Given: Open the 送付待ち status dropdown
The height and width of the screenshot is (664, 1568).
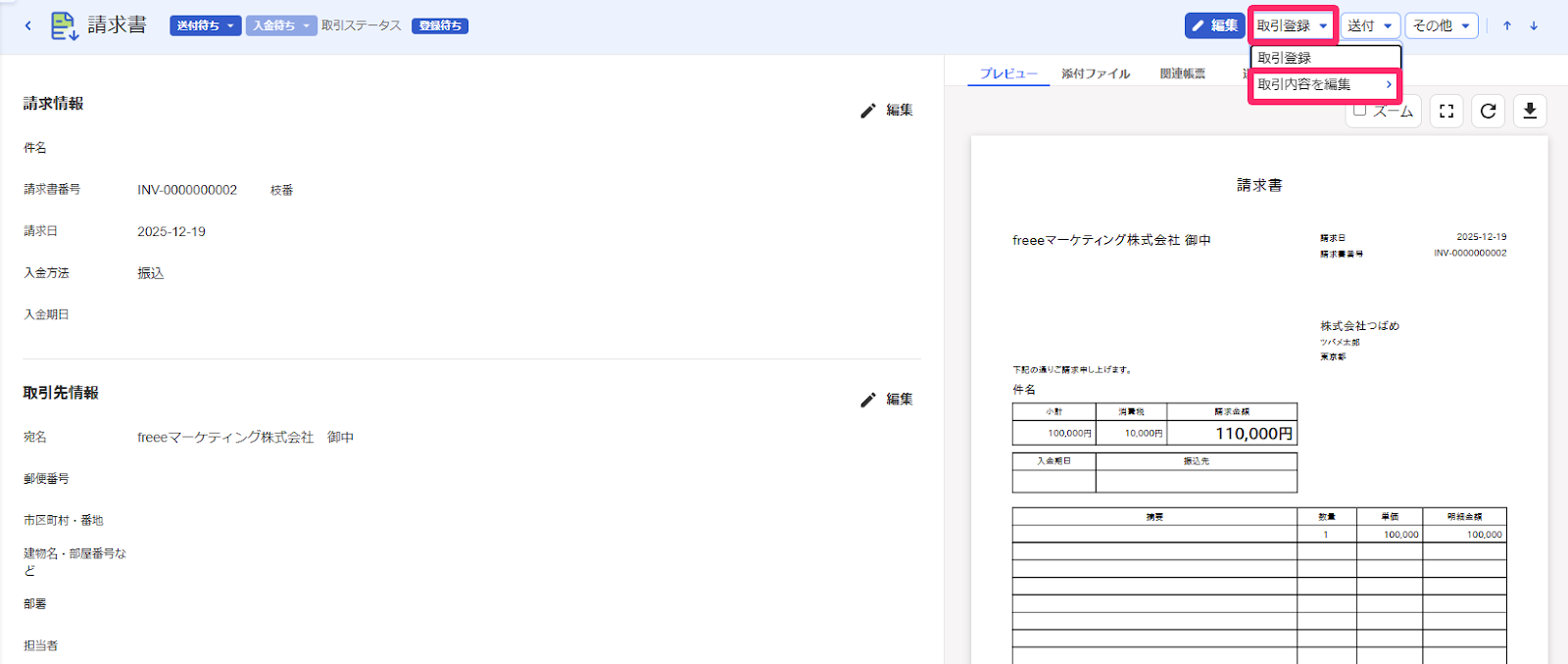Looking at the screenshot, I should (x=206, y=25).
